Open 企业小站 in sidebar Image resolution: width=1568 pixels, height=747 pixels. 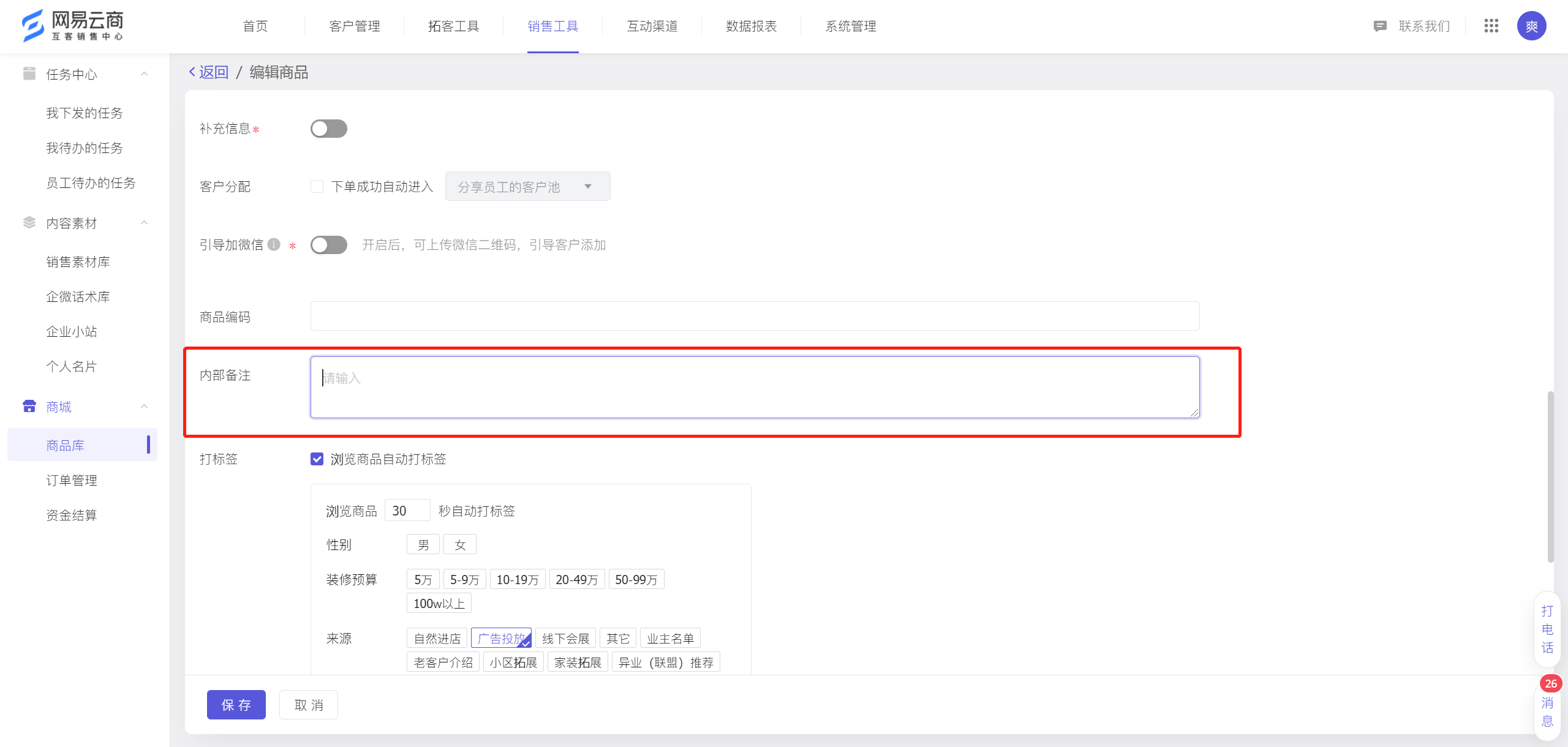point(72,331)
